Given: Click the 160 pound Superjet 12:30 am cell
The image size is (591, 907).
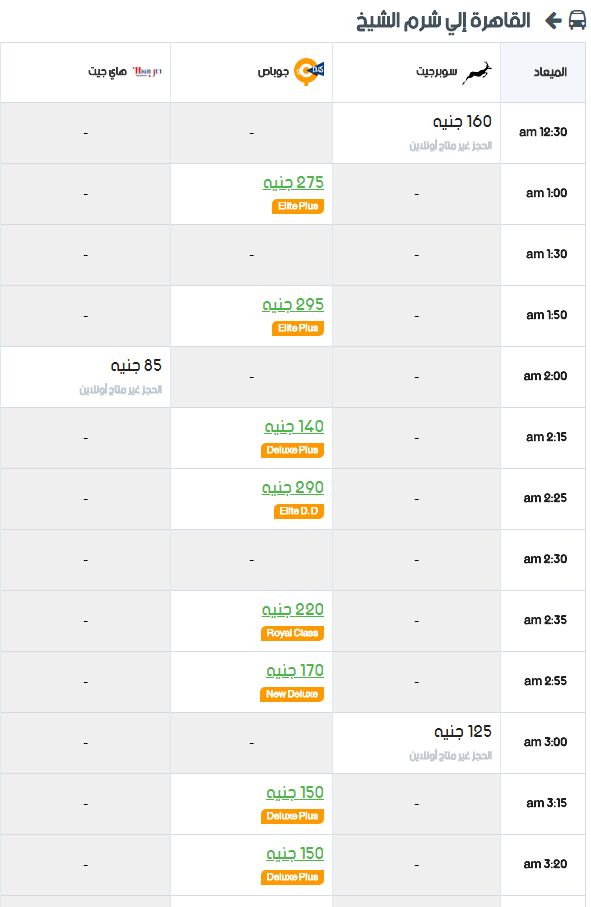Looking at the screenshot, I should pos(416,133).
